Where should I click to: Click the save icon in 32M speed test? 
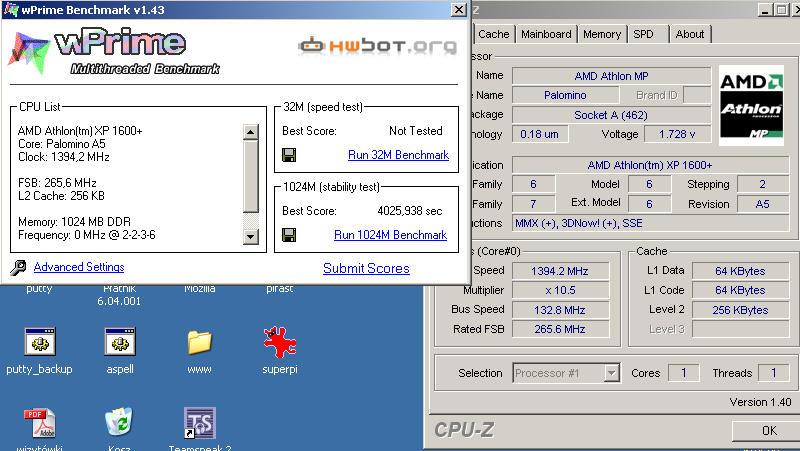(289, 155)
